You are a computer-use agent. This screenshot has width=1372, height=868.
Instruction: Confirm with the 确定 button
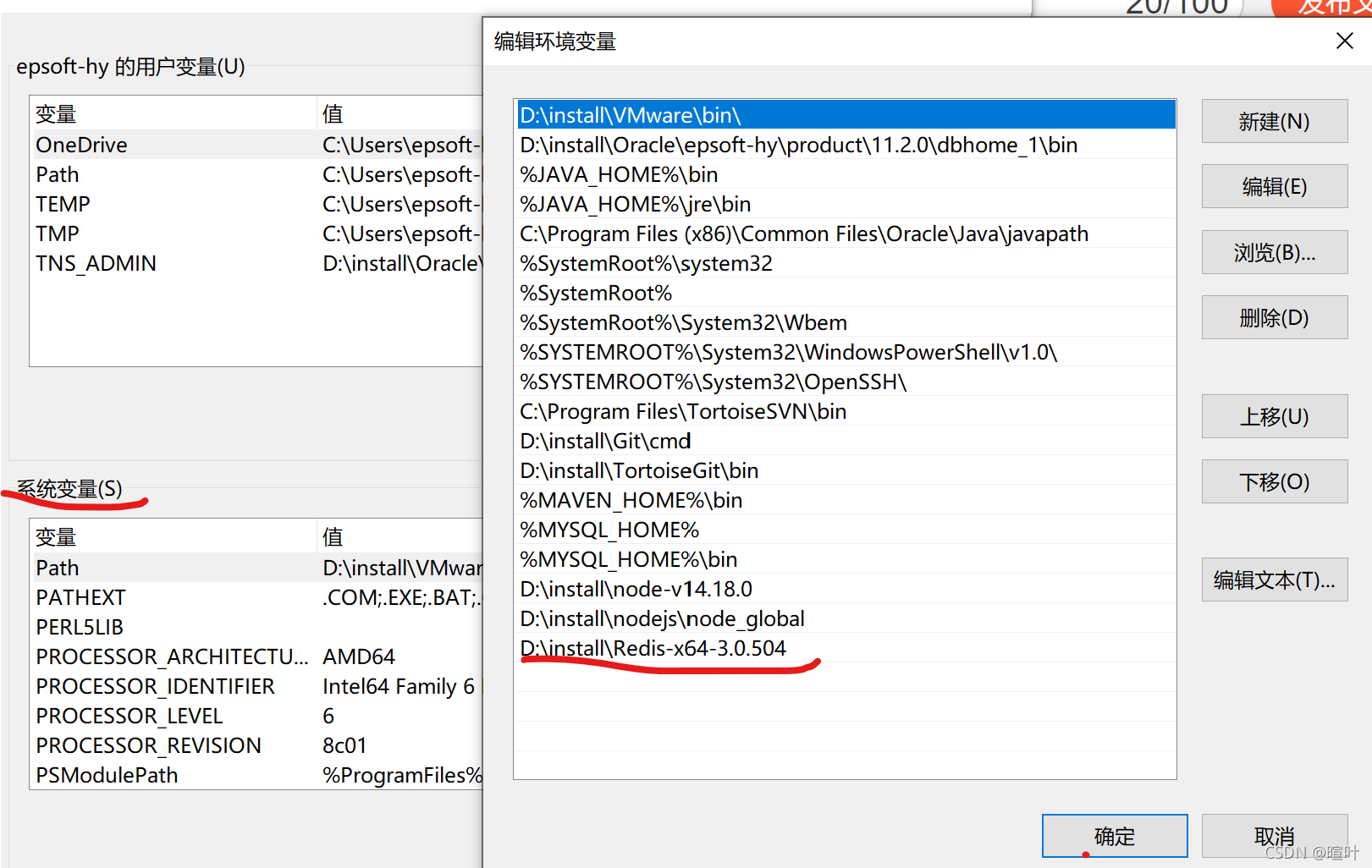pyautogui.click(x=1114, y=836)
